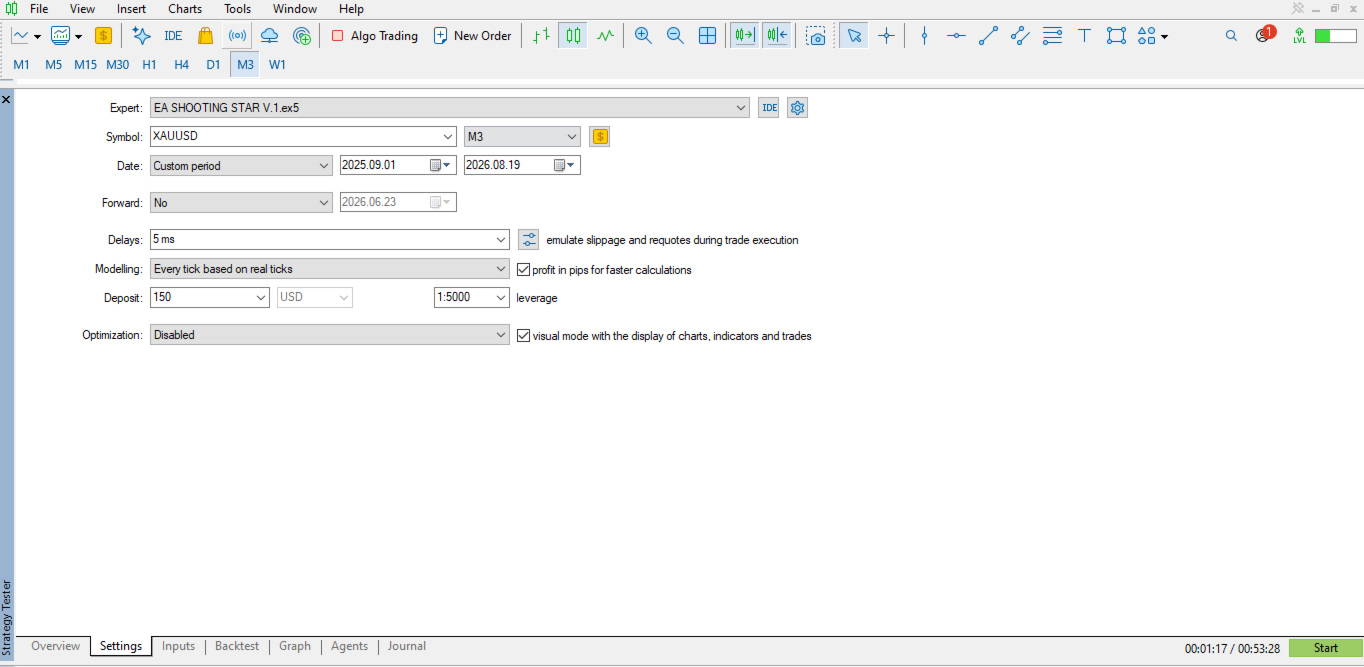Open the Tools menu
The image size is (1364, 667).
(x=238, y=9)
